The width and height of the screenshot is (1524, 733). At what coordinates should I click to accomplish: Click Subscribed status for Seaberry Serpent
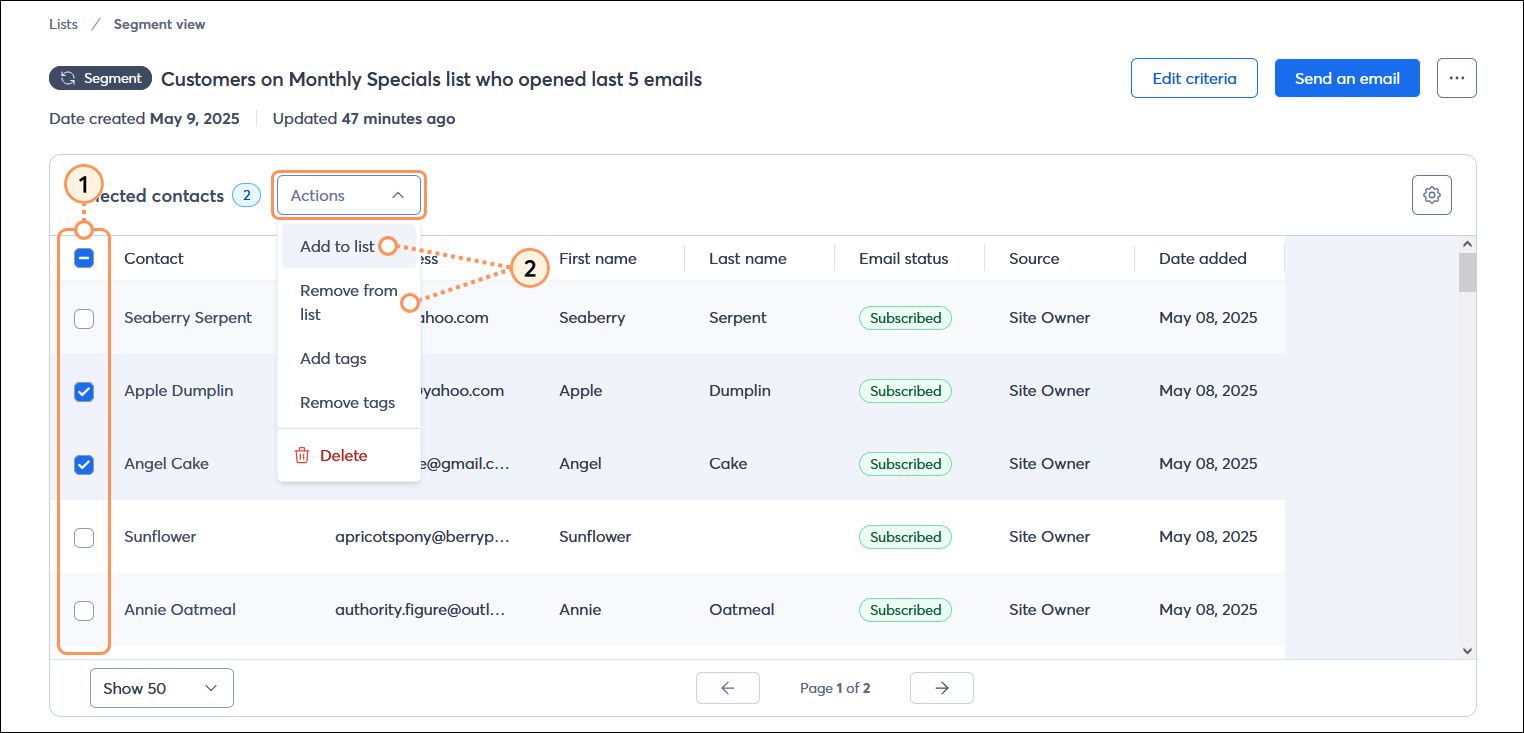click(905, 318)
